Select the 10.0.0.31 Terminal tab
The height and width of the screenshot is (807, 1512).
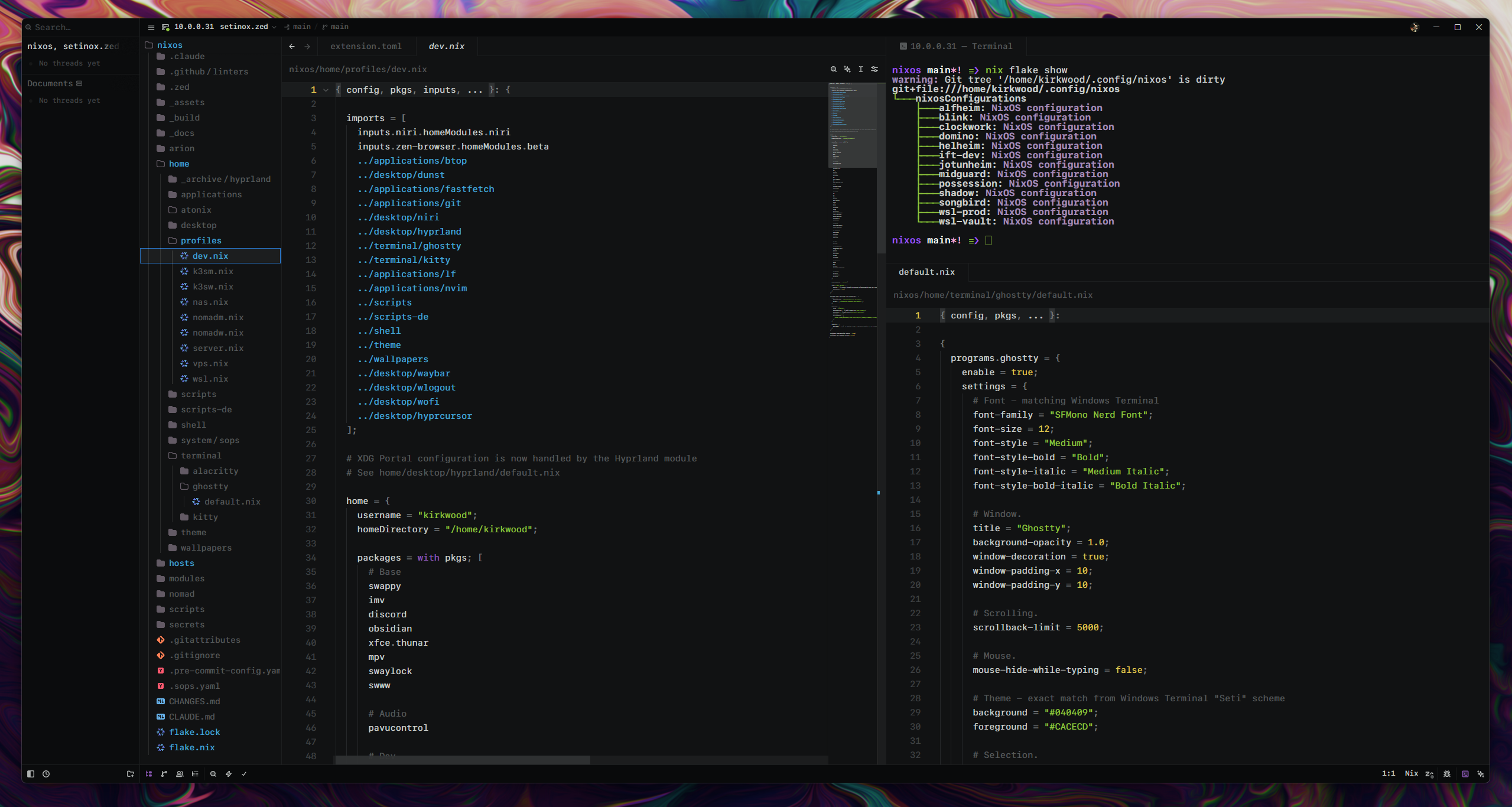(956, 46)
